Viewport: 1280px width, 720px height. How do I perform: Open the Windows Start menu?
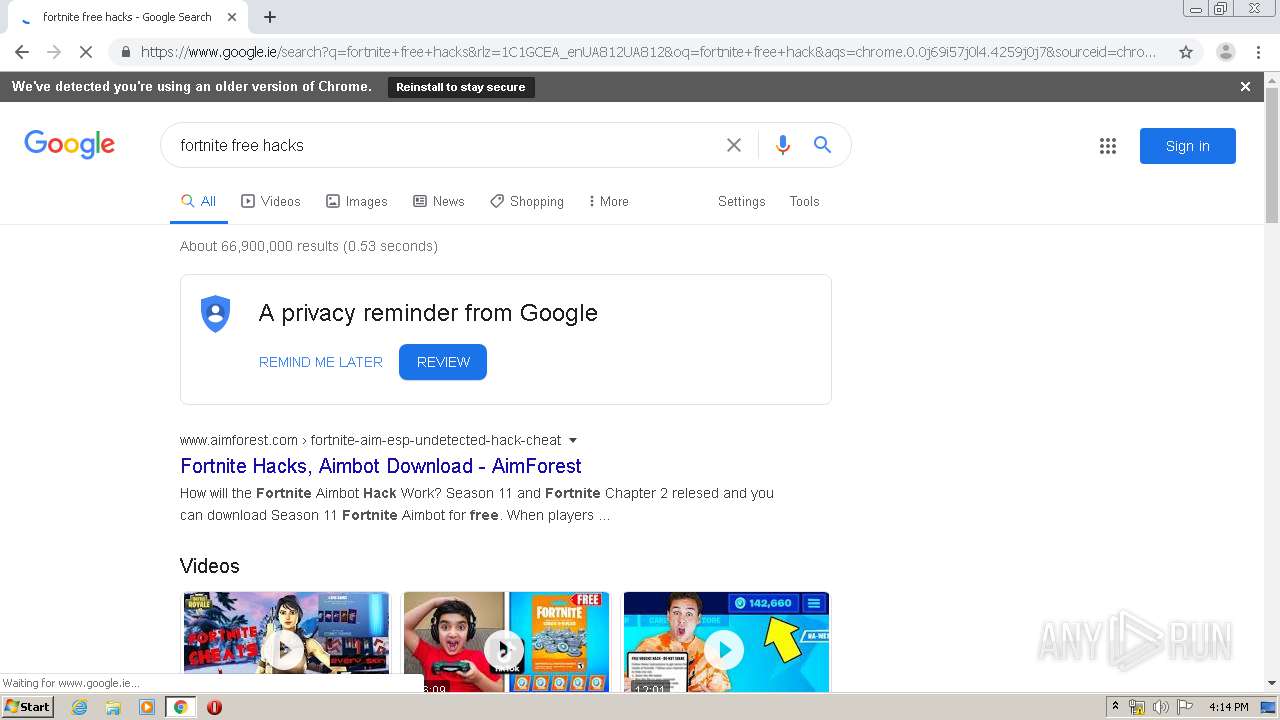coord(27,707)
